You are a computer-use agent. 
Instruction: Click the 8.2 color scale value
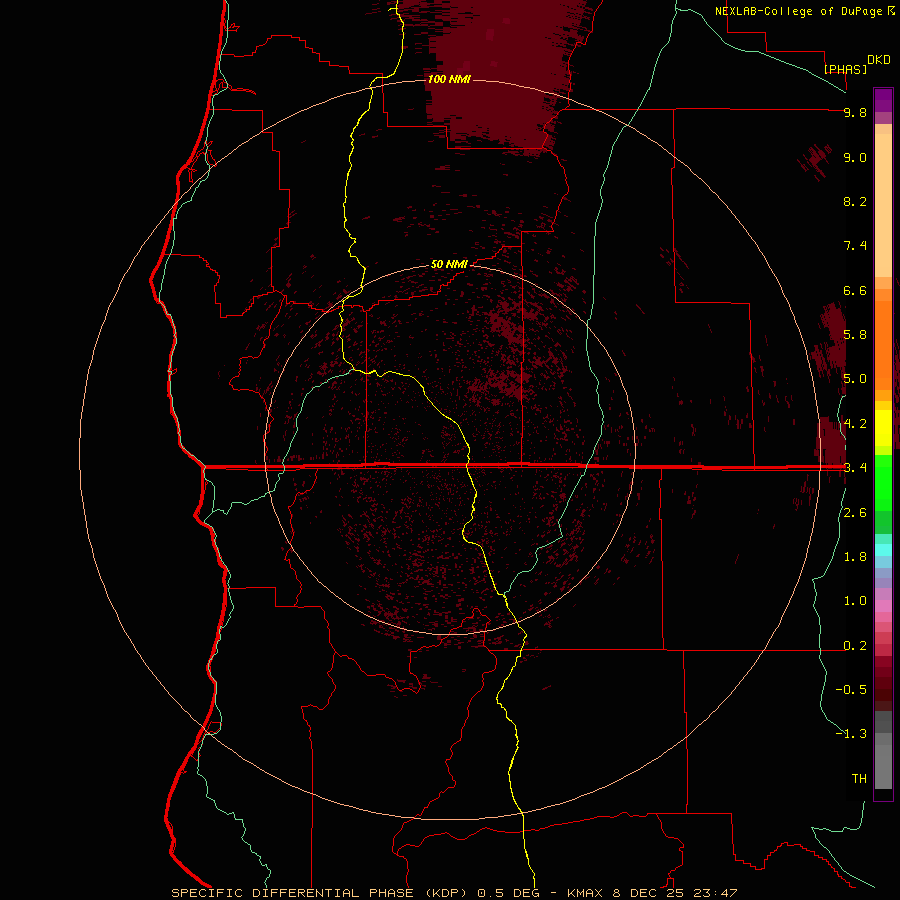tap(855, 201)
